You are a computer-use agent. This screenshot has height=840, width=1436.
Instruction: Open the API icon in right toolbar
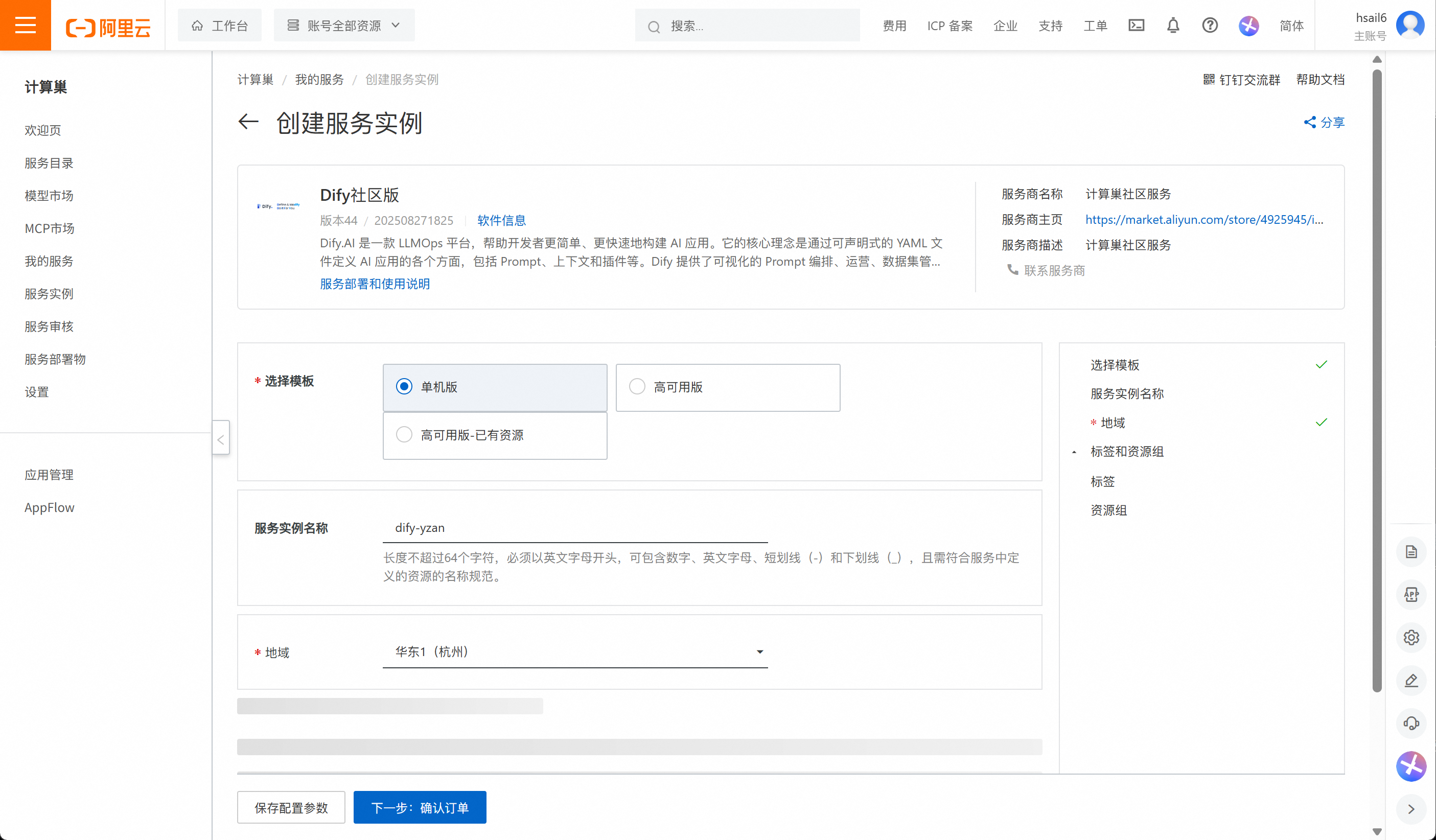1410,594
